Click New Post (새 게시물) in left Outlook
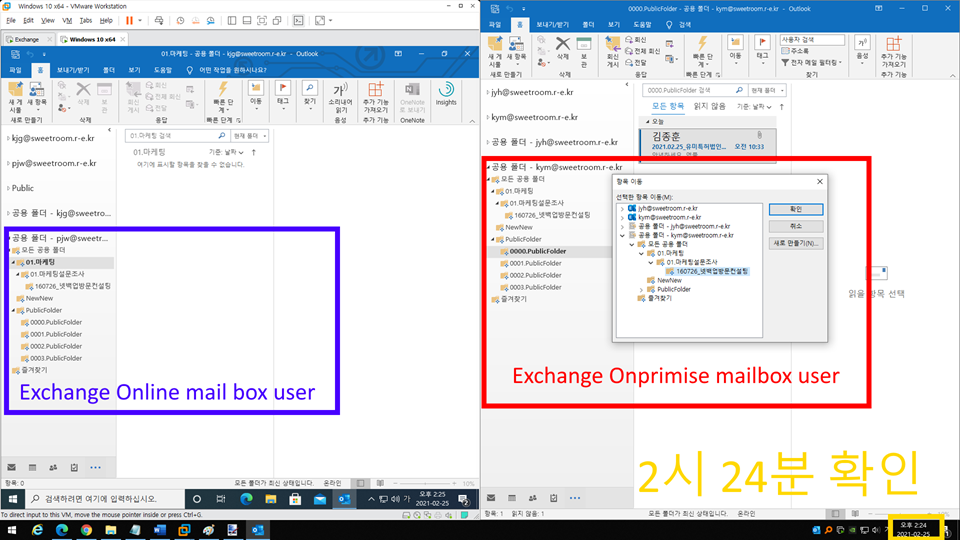The image size is (960, 540). [x=16, y=98]
